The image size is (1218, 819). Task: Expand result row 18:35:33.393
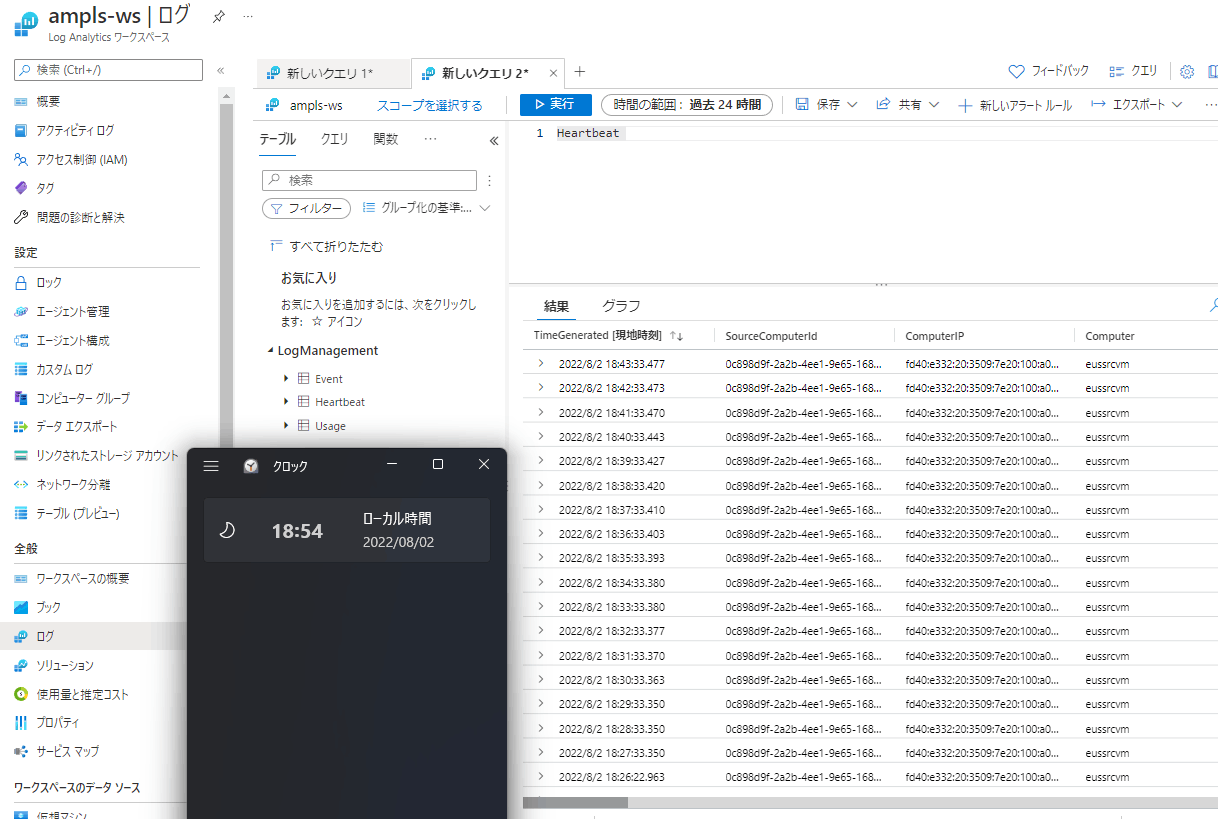click(x=541, y=558)
